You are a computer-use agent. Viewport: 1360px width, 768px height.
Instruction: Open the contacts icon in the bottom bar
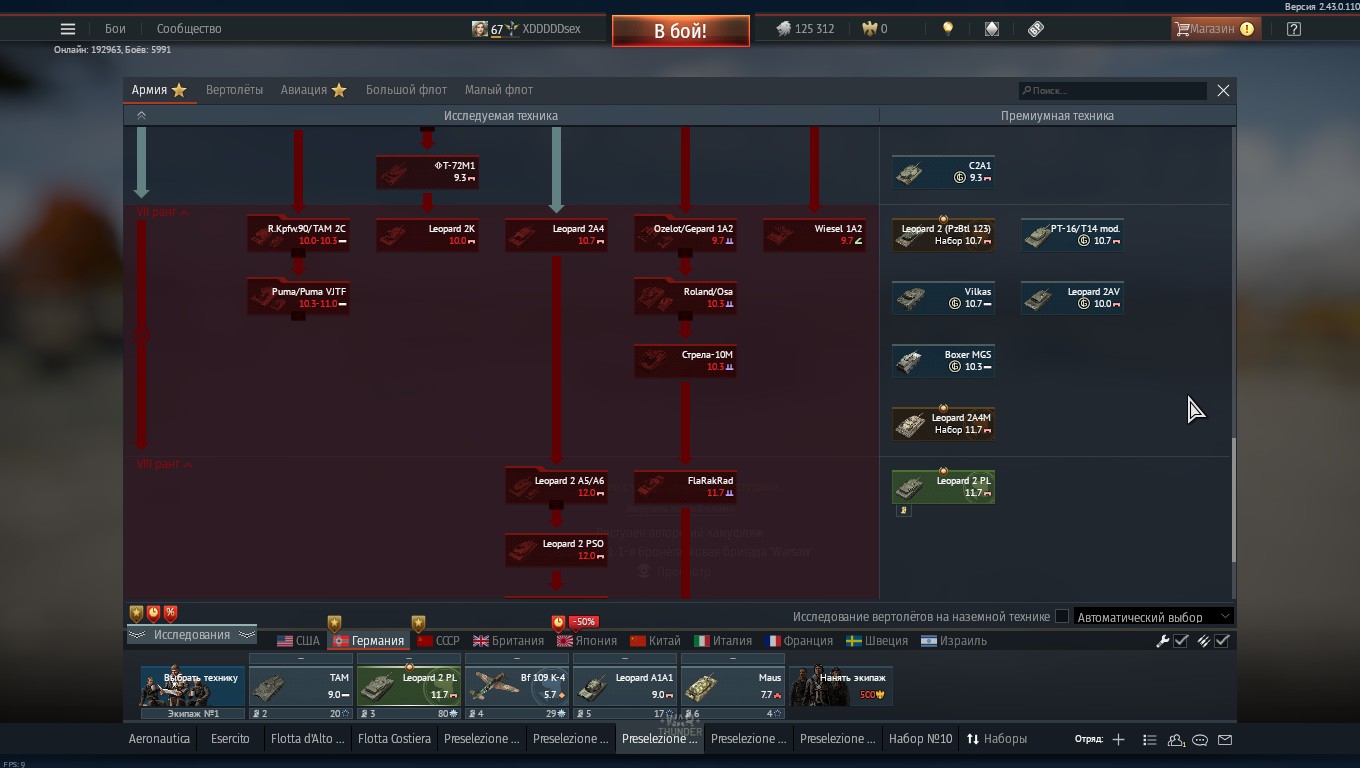coord(1176,740)
